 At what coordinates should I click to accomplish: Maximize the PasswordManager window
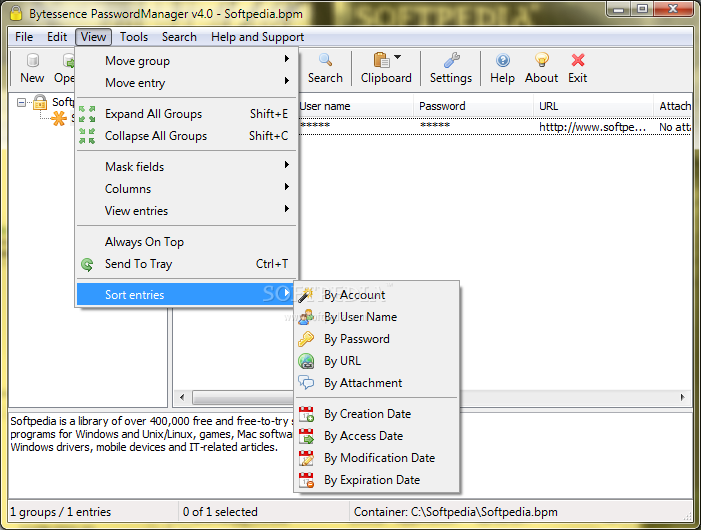(x=642, y=8)
